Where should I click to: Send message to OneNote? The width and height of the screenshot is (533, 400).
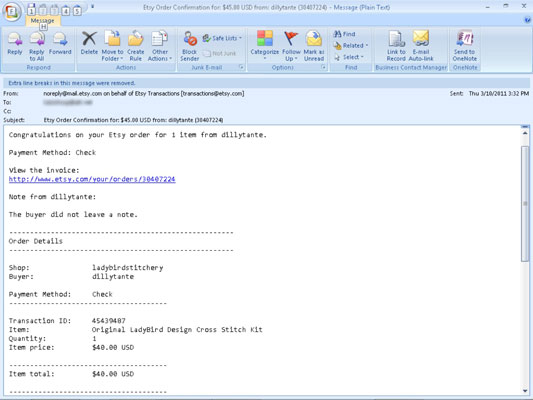point(465,46)
